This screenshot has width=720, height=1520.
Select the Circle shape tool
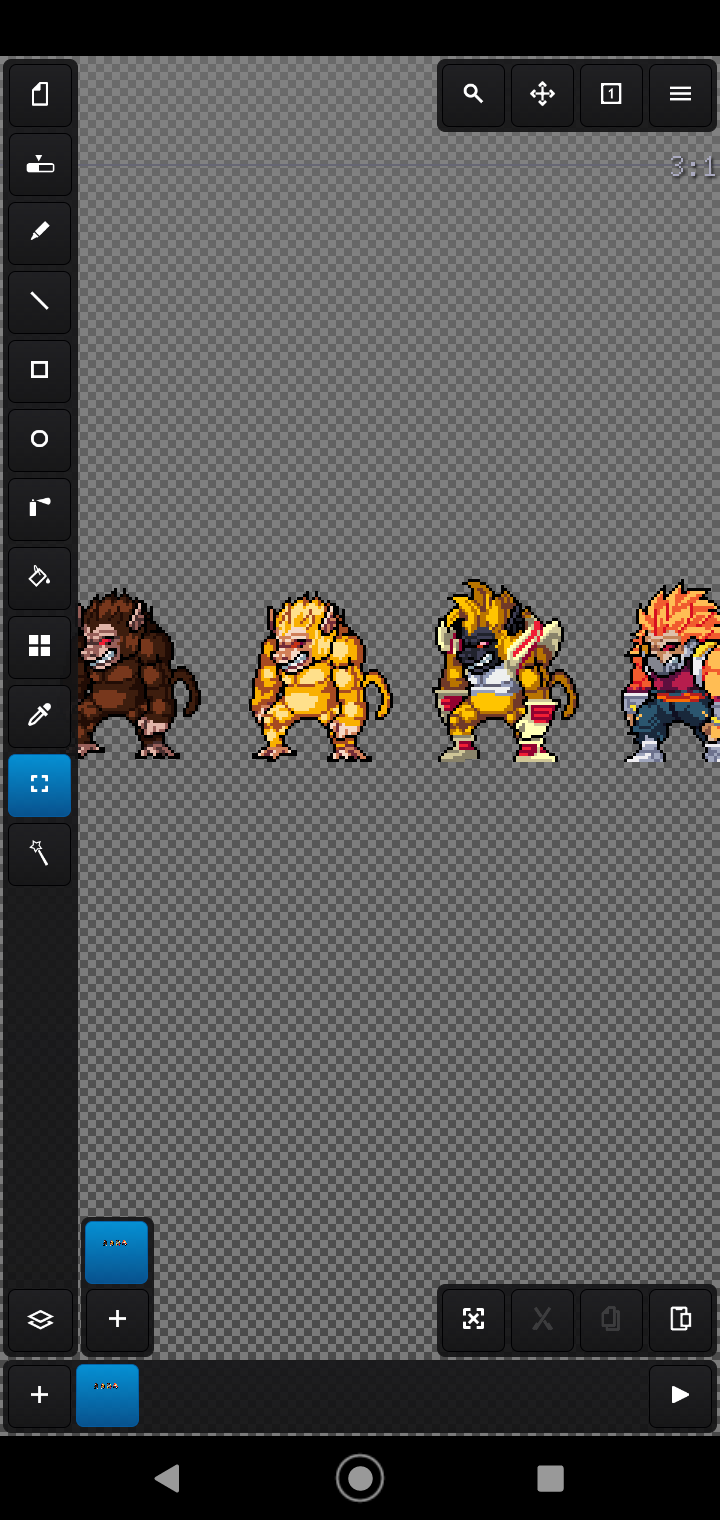40,440
